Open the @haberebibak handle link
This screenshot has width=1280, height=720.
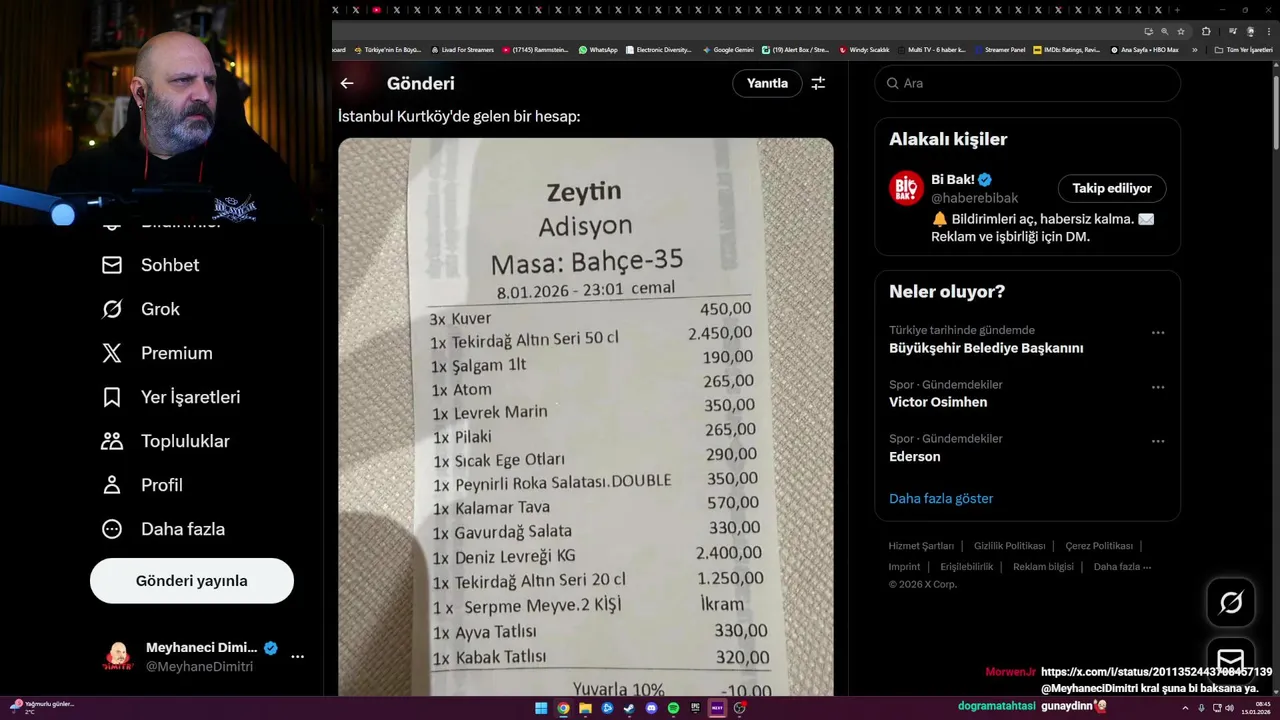point(974,198)
